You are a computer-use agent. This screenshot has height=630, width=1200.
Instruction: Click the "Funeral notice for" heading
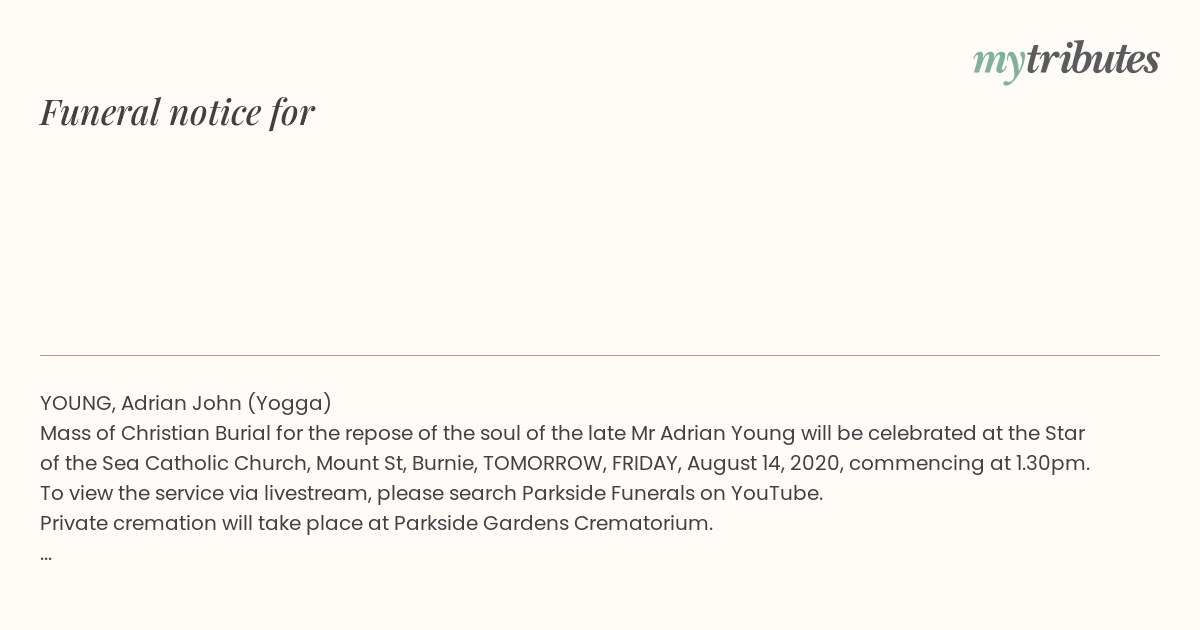pos(177,113)
